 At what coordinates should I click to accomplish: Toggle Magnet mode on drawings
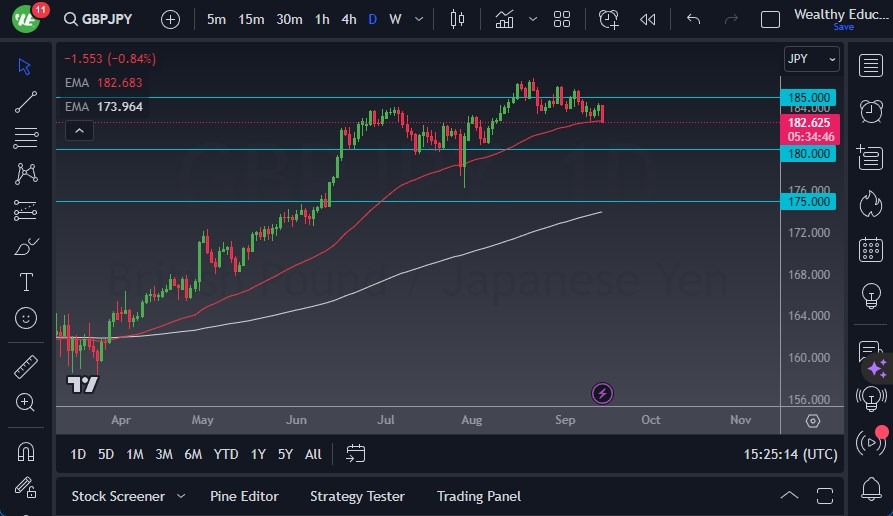pos(26,451)
